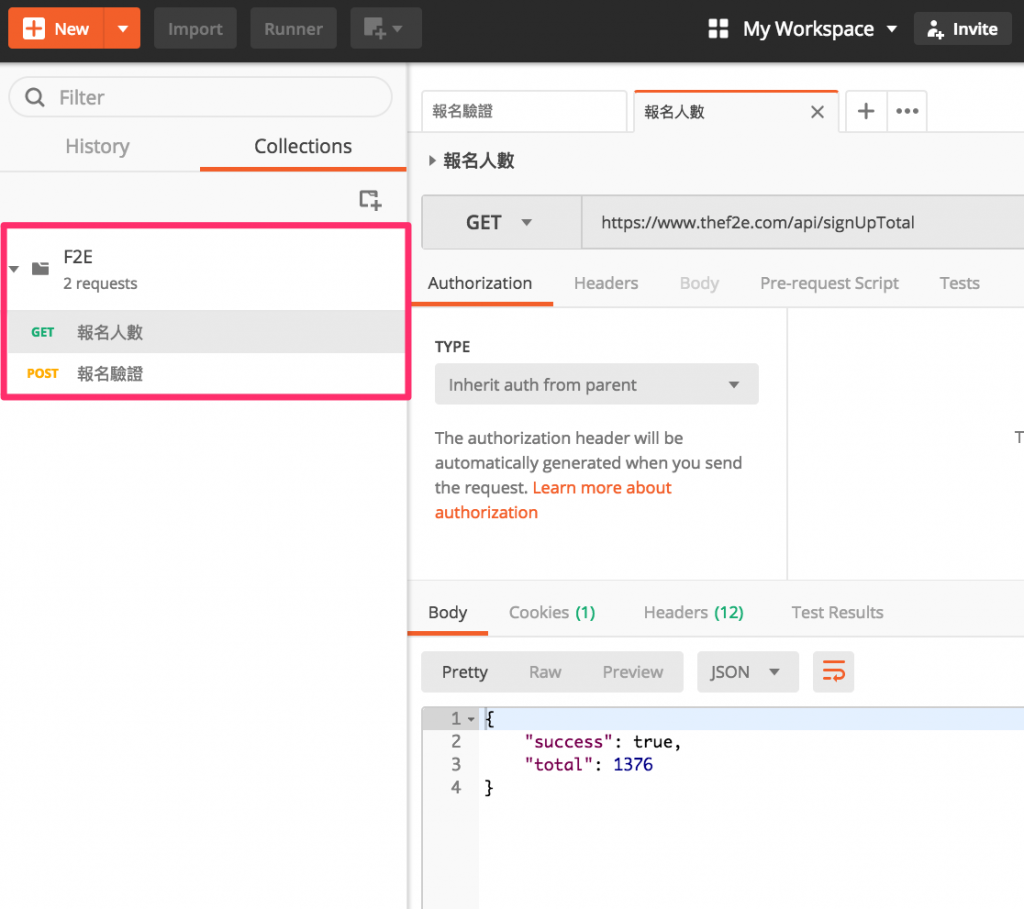This screenshot has height=909, width=1024.
Task: Select the Authorization tab
Action: pos(480,283)
